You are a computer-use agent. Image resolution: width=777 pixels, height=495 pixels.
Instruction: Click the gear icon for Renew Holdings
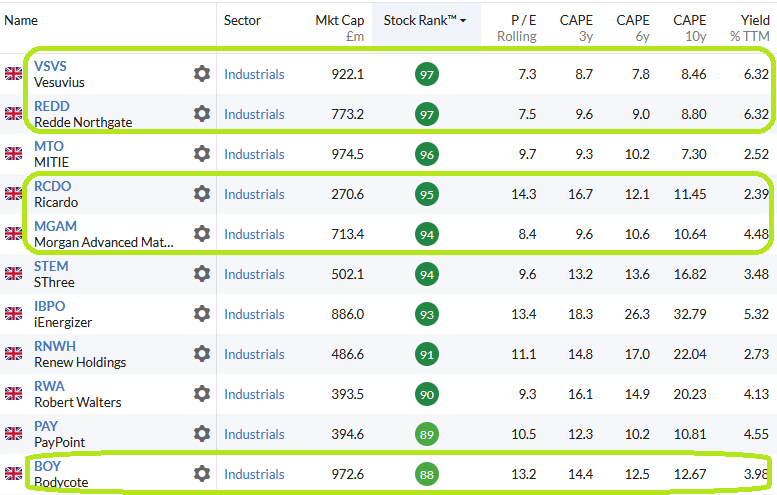202,354
